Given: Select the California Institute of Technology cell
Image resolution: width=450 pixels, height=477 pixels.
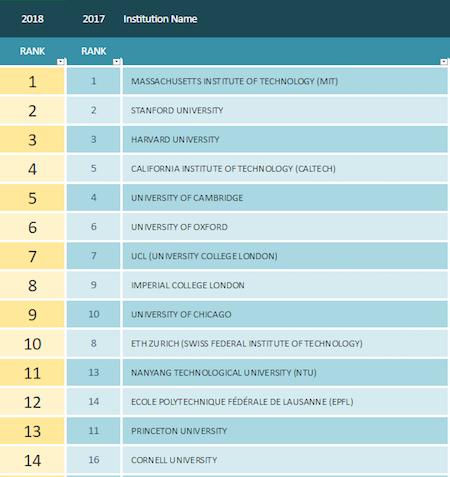Looking at the screenshot, I should coord(285,168).
